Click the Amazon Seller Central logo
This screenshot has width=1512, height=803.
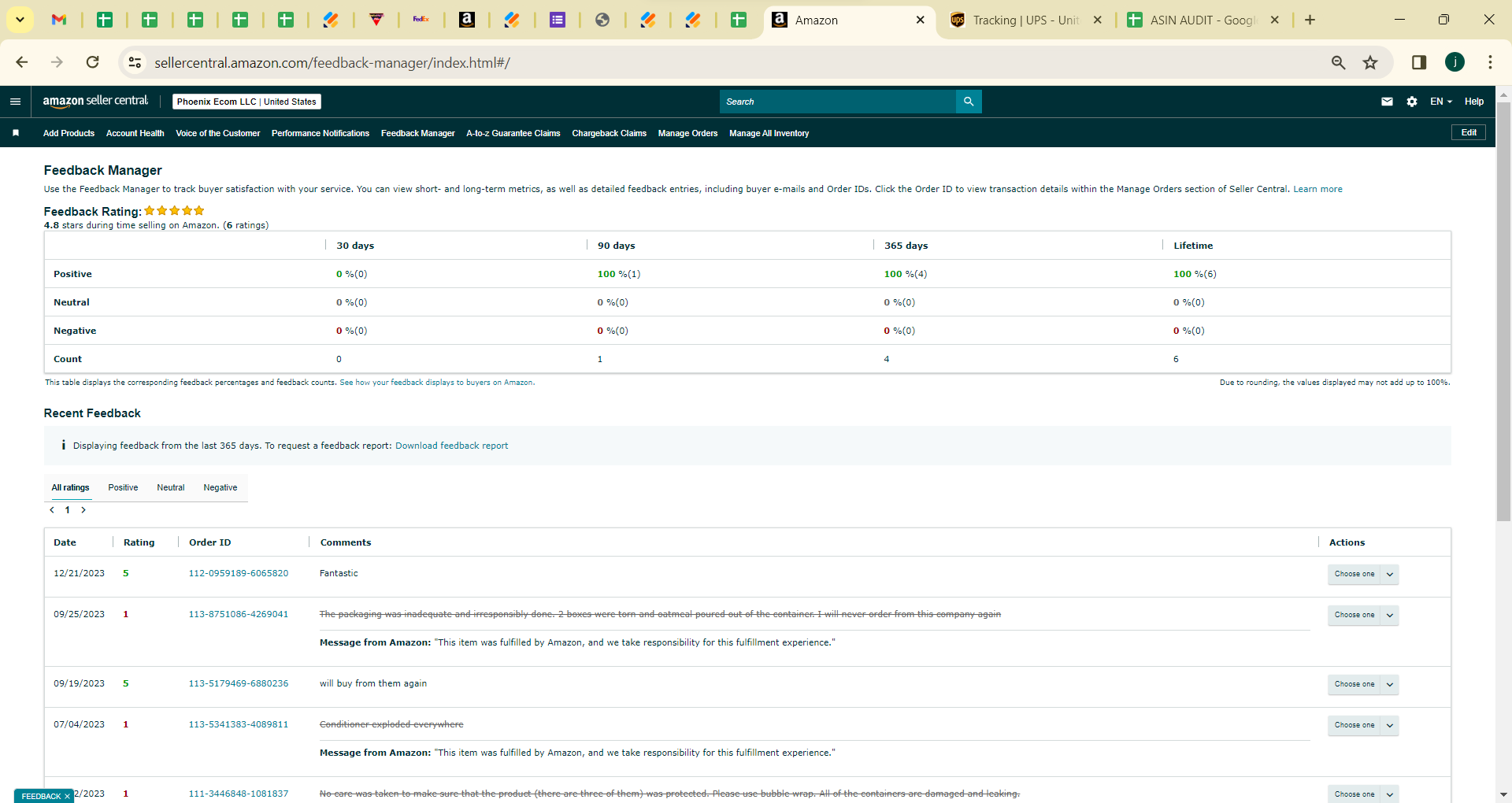point(95,101)
